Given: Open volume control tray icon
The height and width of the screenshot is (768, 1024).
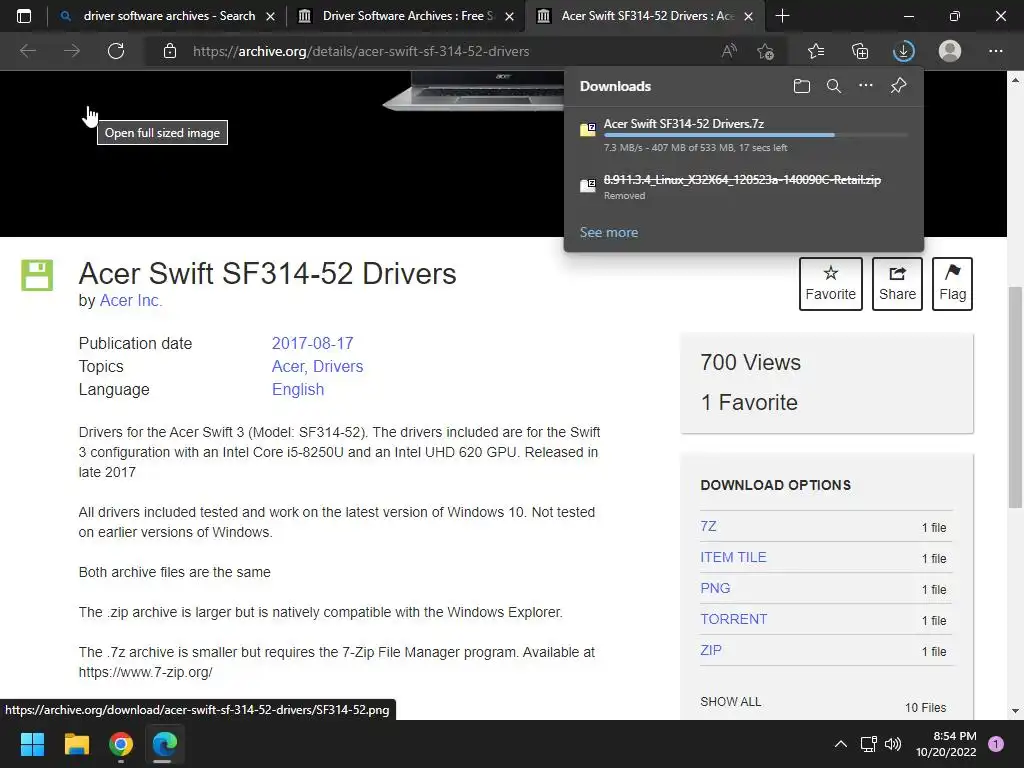Looking at the screenshot, I should point(893,744).
